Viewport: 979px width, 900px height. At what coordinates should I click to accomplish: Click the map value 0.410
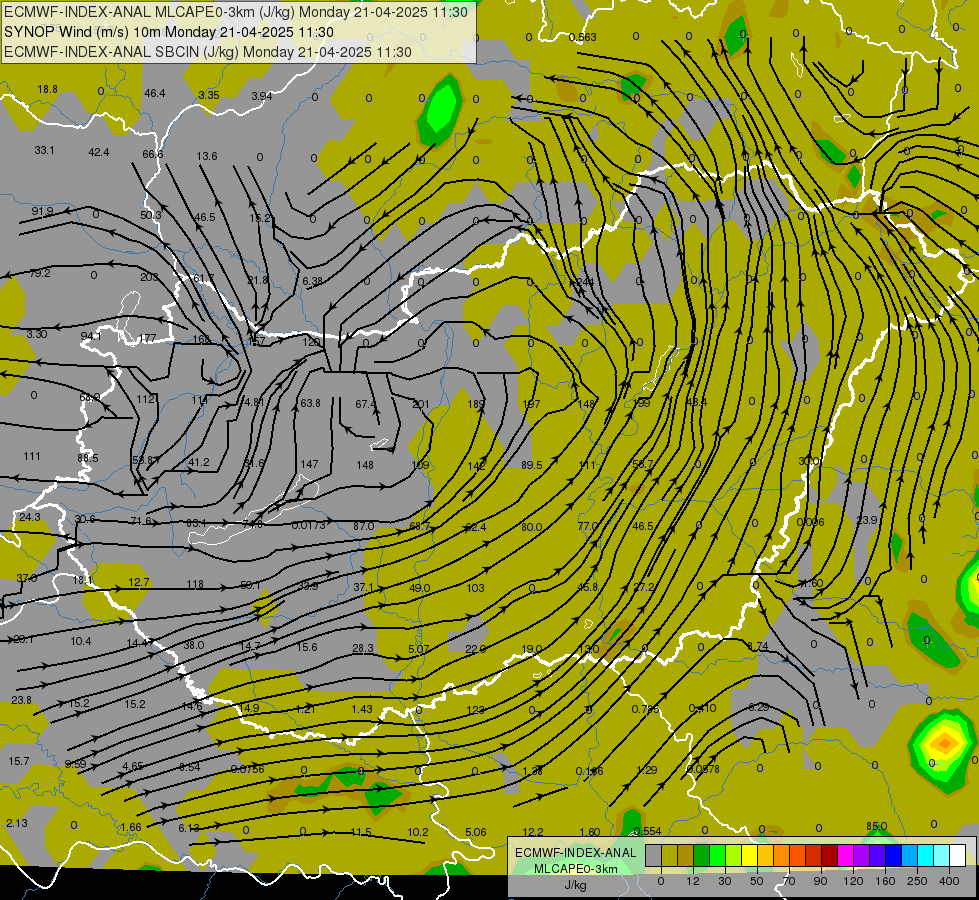pos(702,708)
